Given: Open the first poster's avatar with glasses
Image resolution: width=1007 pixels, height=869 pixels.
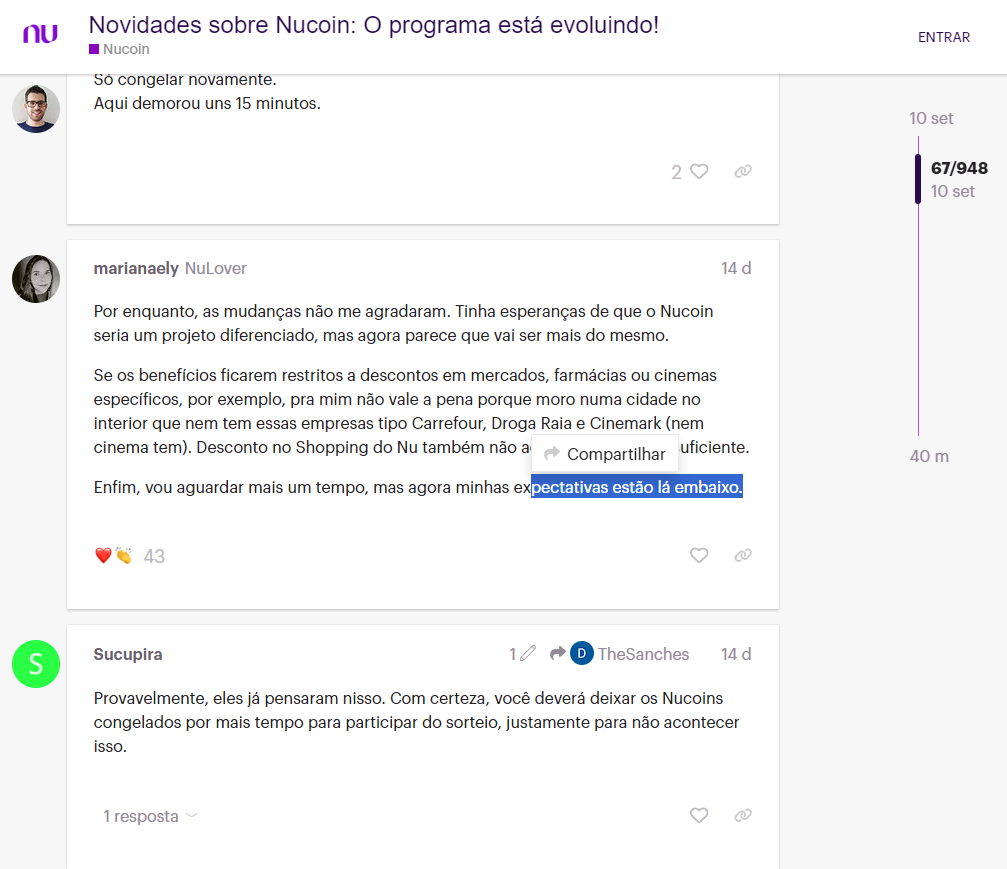Looking at the screenshot, I should pyautogui.click(x=36, y=109).
